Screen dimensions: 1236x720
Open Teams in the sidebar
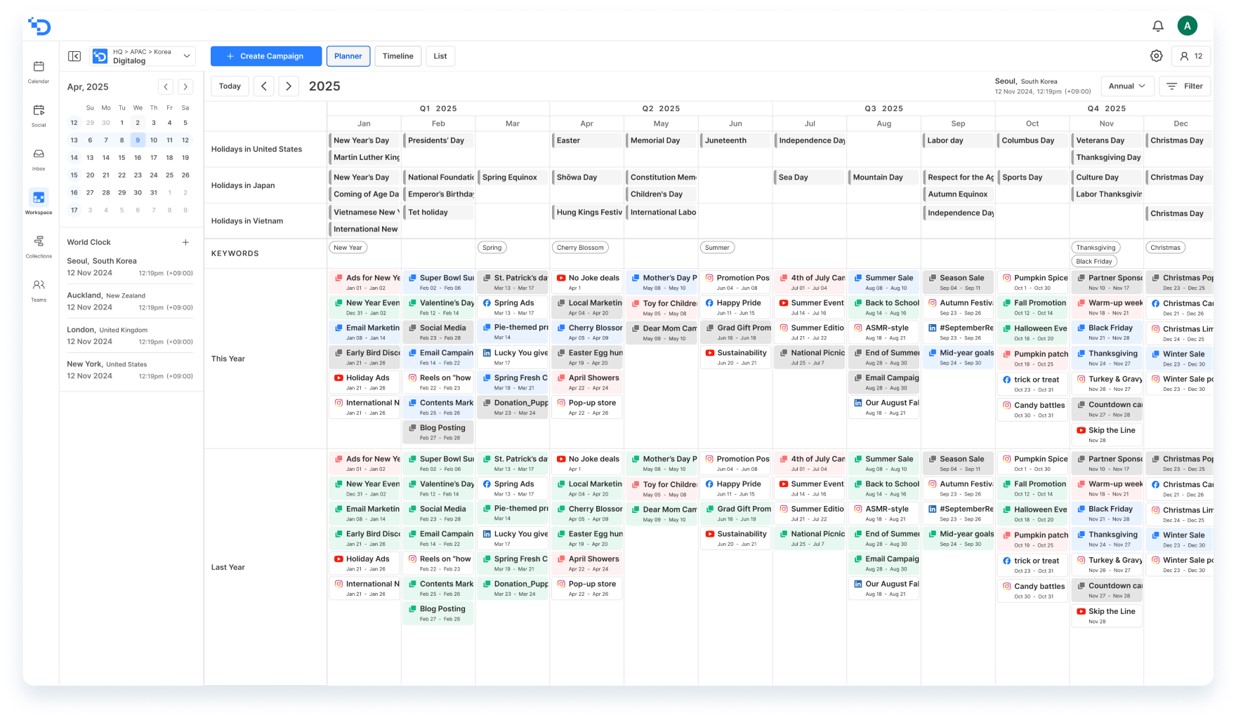point(38,290)
